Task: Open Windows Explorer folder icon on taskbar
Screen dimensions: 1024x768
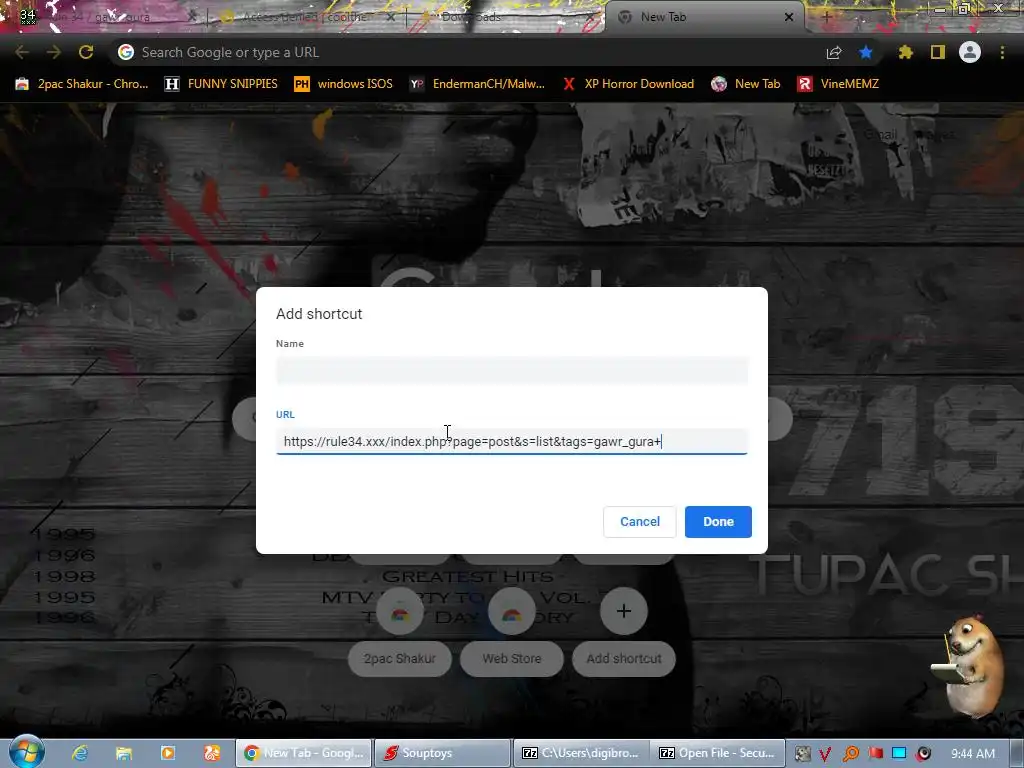Action: point(123,753)
